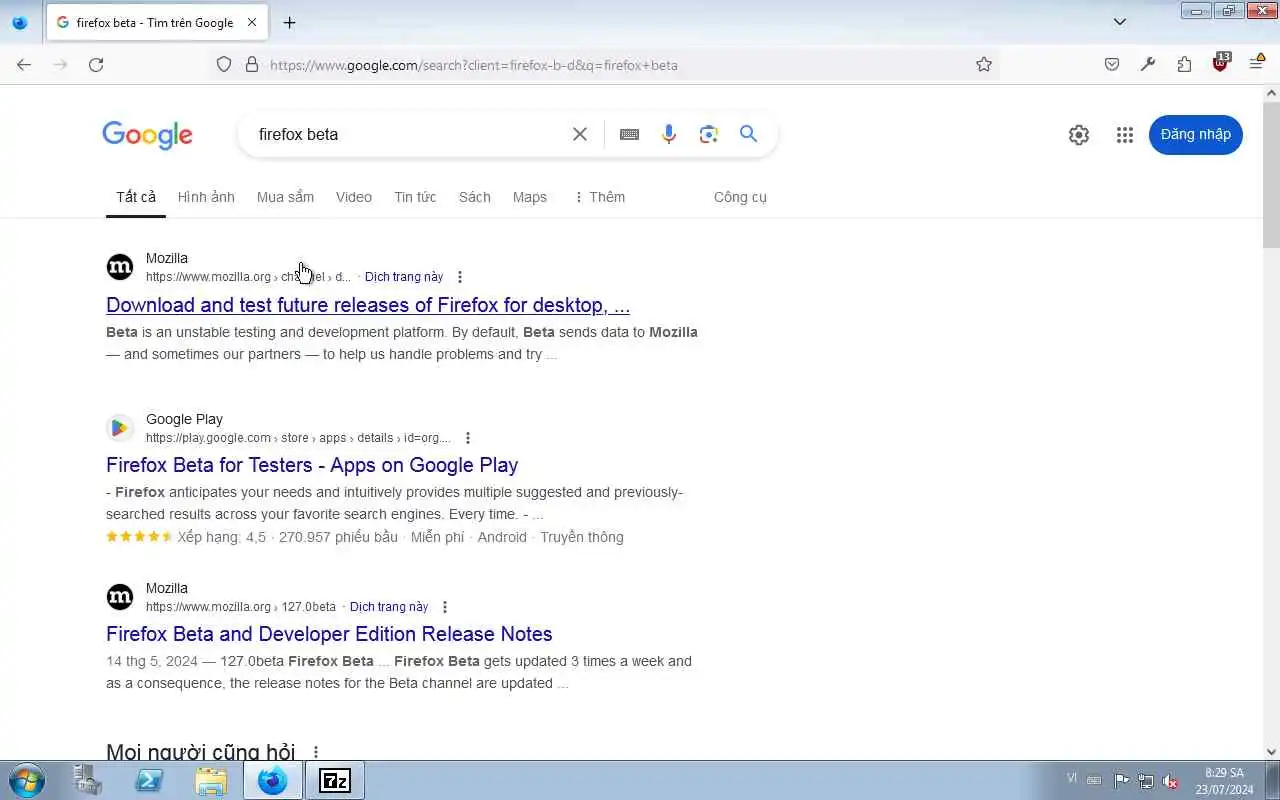
Task: Open a new browser tab
Action: click(x=289, y=22)
